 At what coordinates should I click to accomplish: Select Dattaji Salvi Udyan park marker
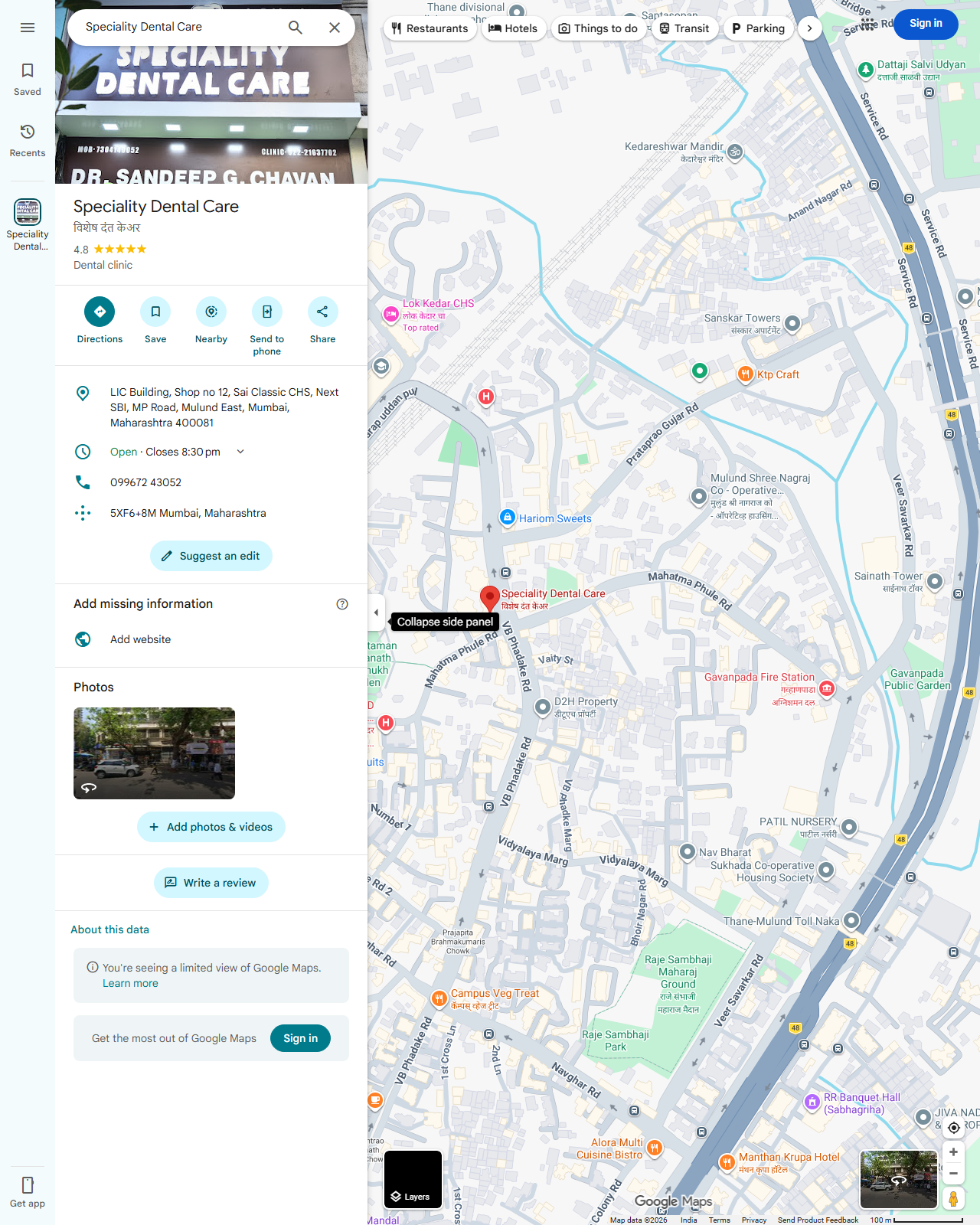[866, 70]
